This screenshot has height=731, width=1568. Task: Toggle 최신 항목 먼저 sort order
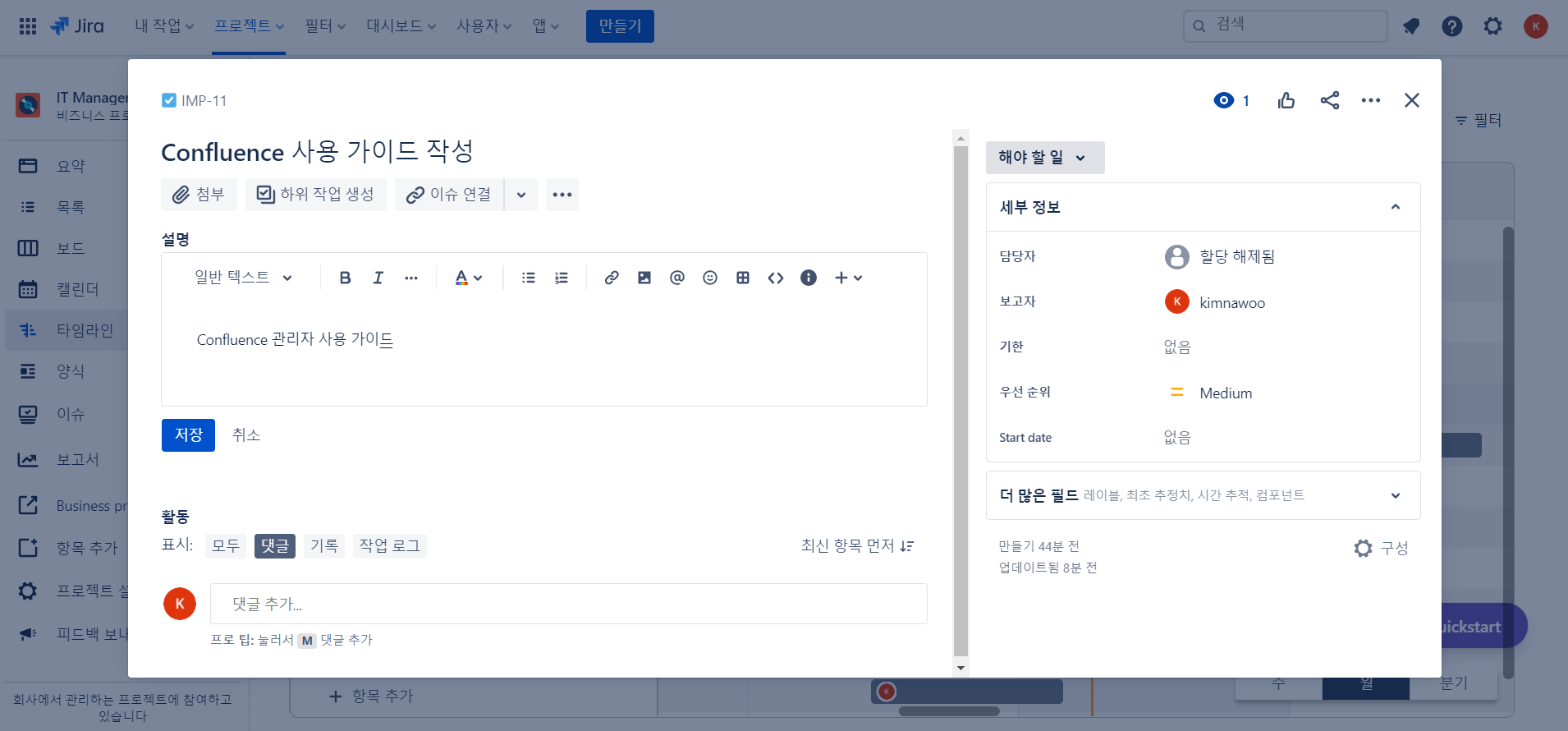(858, 546)
